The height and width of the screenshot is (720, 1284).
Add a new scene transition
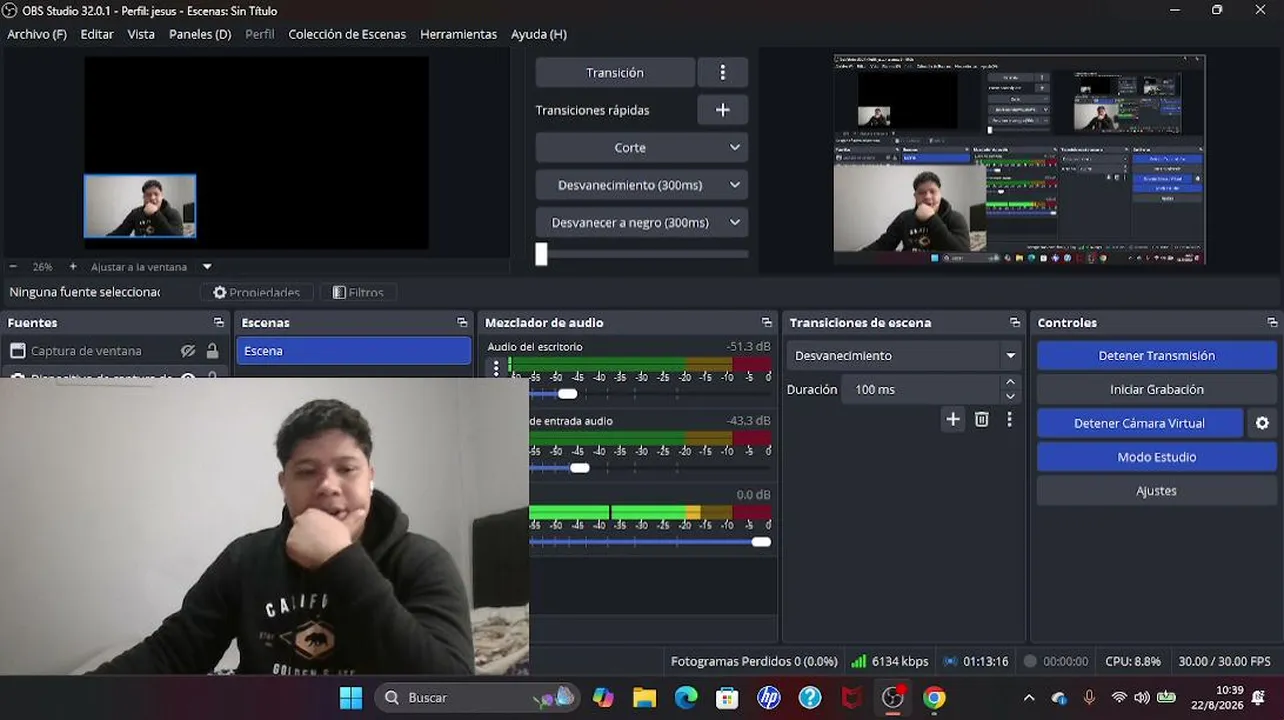(x=953, y=420)
